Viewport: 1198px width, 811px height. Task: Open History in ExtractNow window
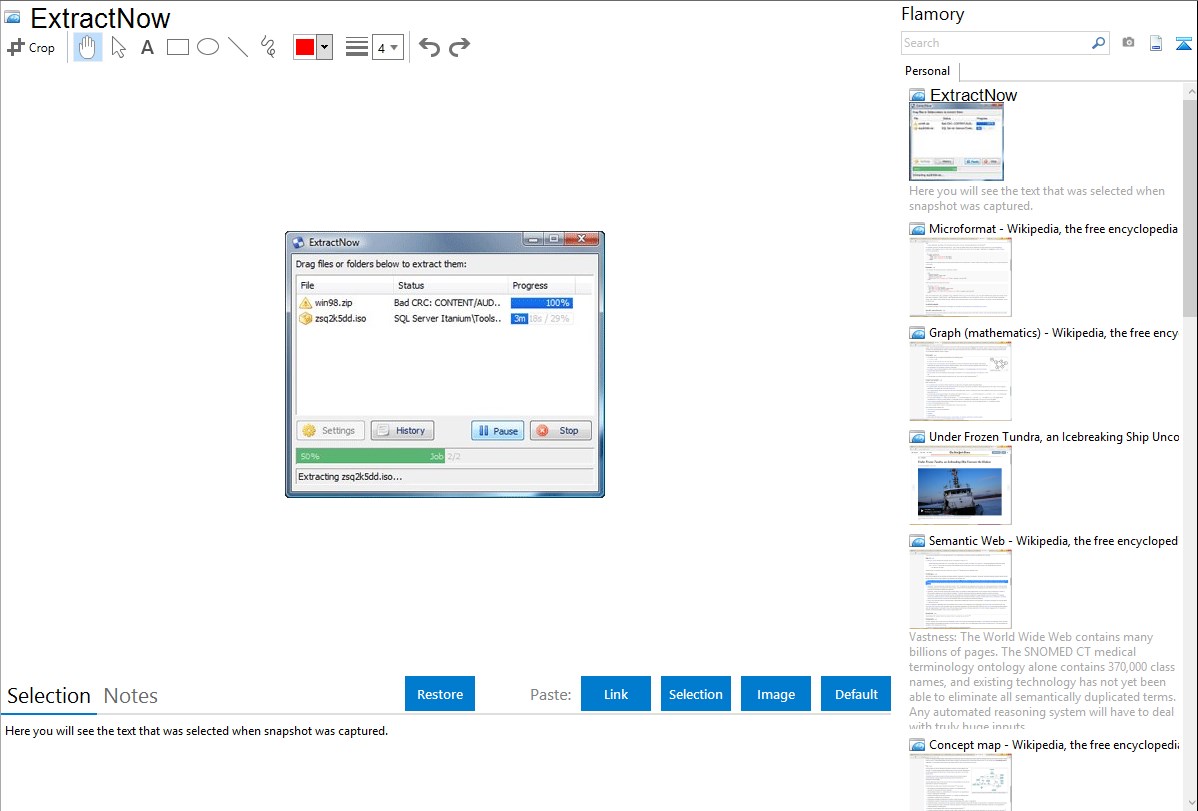point(403,430)
